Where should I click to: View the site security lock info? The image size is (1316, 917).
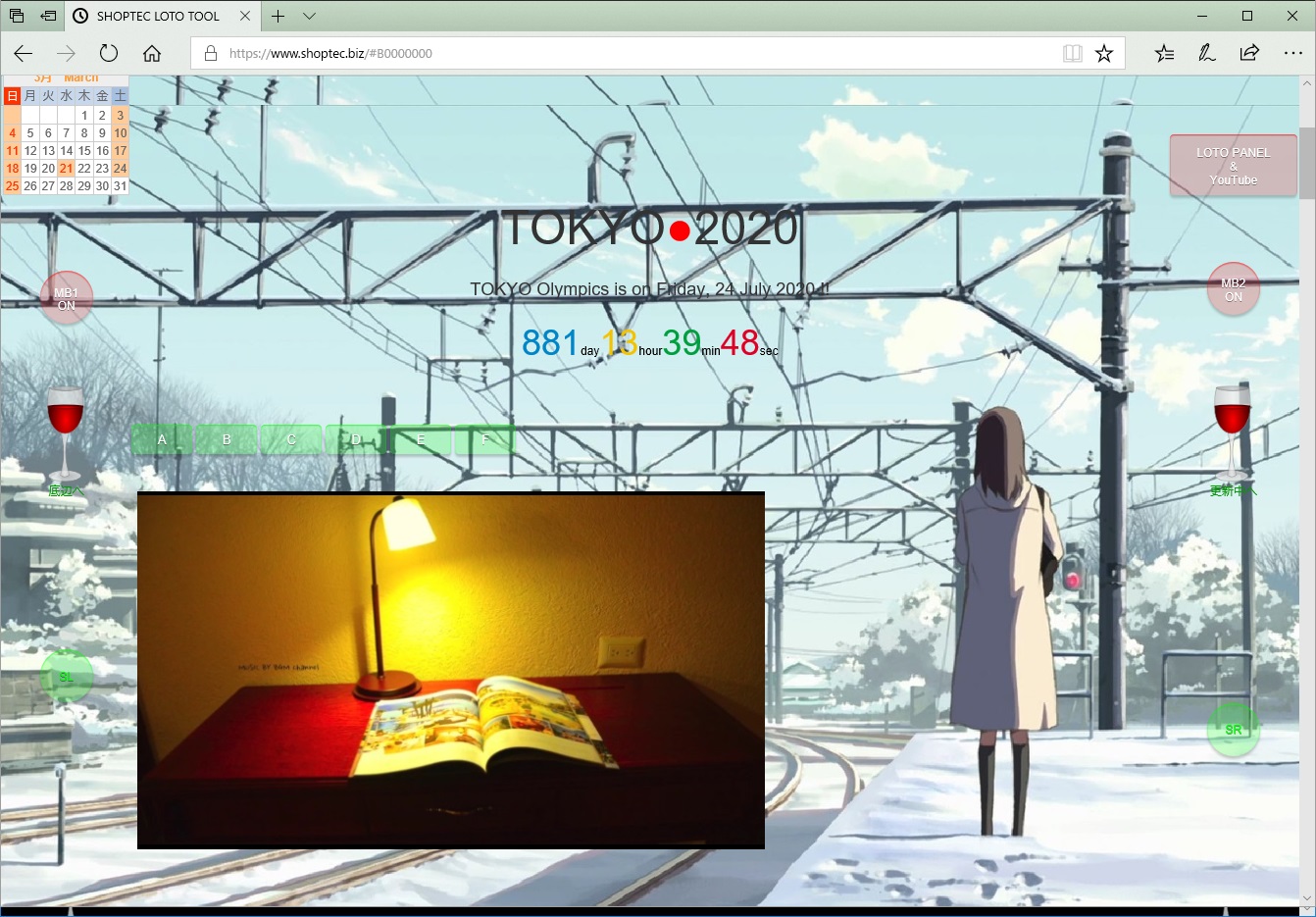pyautogui.click(x=210, y=53)
